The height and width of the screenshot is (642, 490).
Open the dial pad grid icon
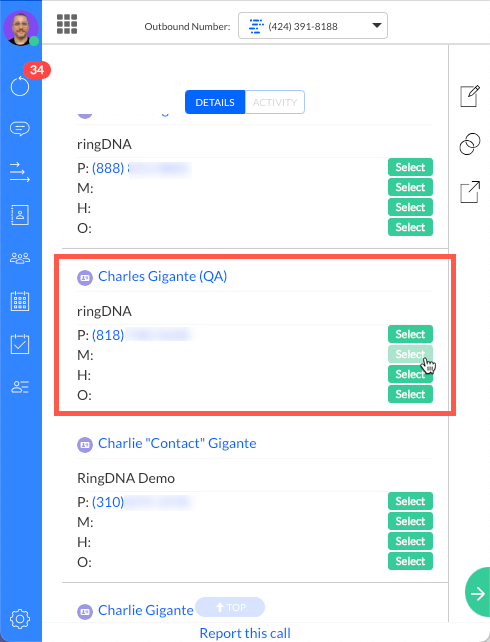point(67,24)
